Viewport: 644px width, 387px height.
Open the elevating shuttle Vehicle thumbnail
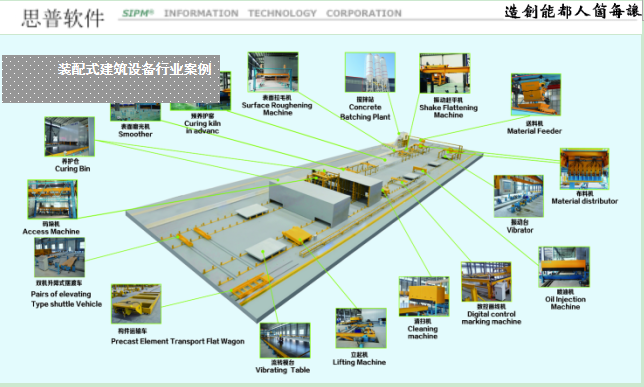[x=60, y=257]
